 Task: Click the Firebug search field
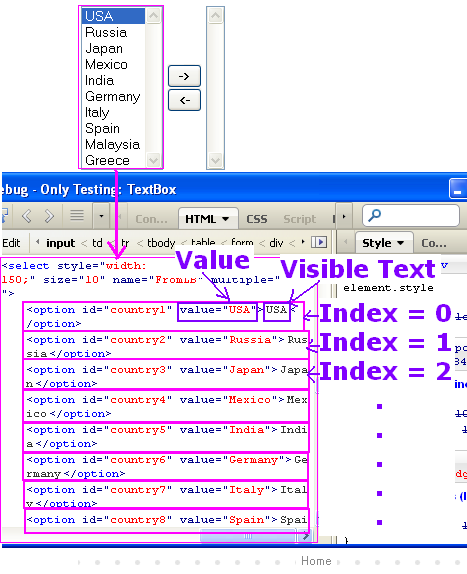pyautogui.click(x=411, y=216)
